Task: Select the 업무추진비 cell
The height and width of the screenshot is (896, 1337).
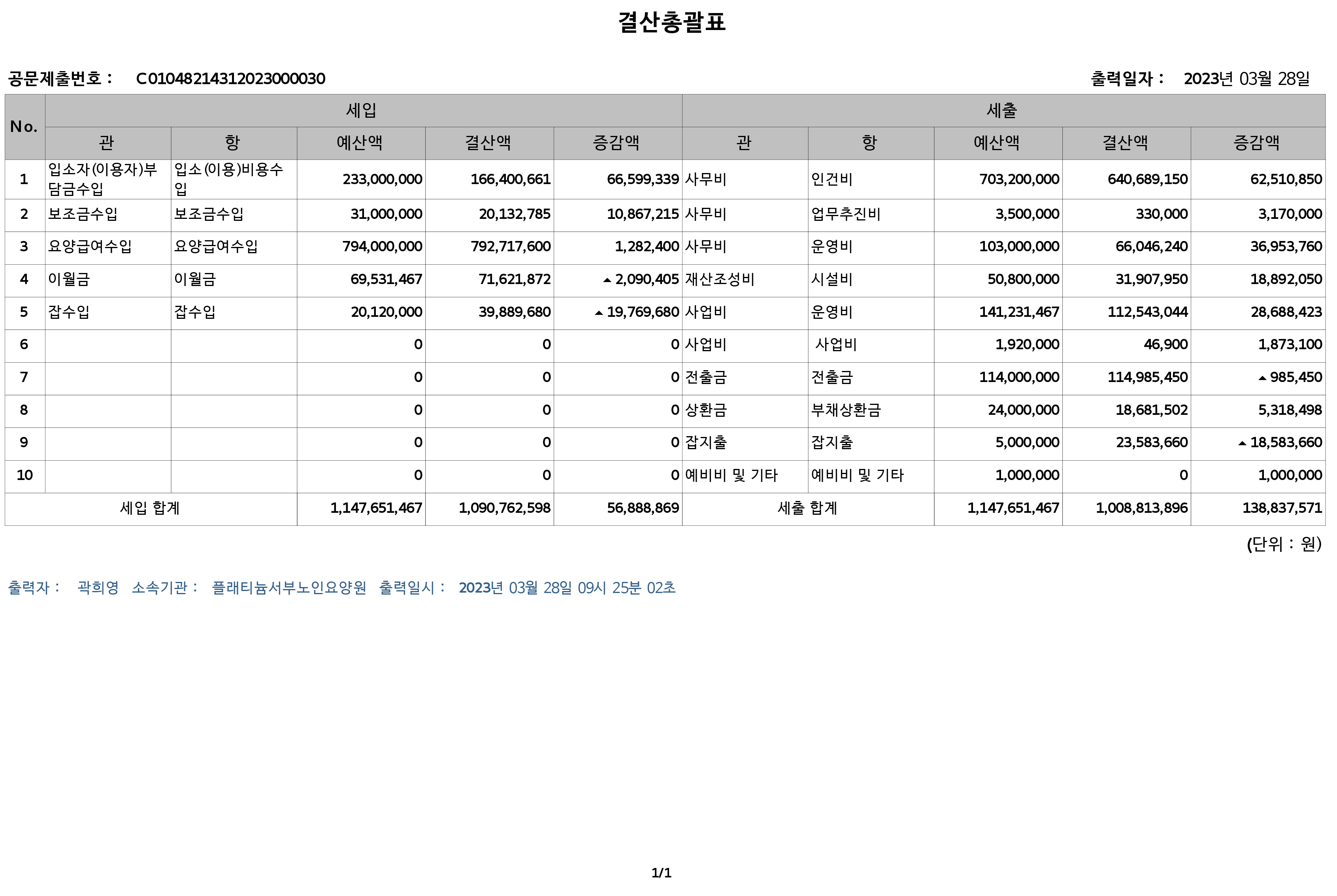Action: pos(846,214)
